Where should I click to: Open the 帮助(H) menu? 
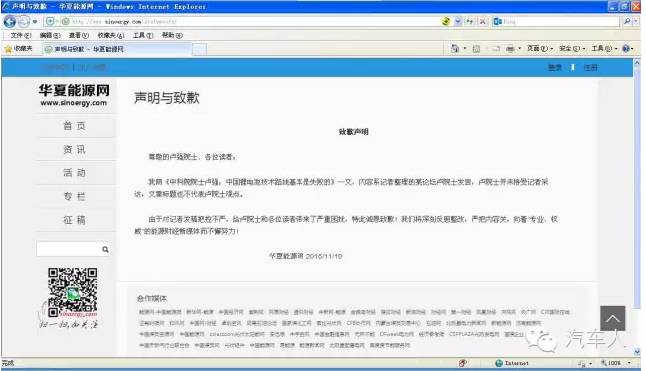point(172,35)
